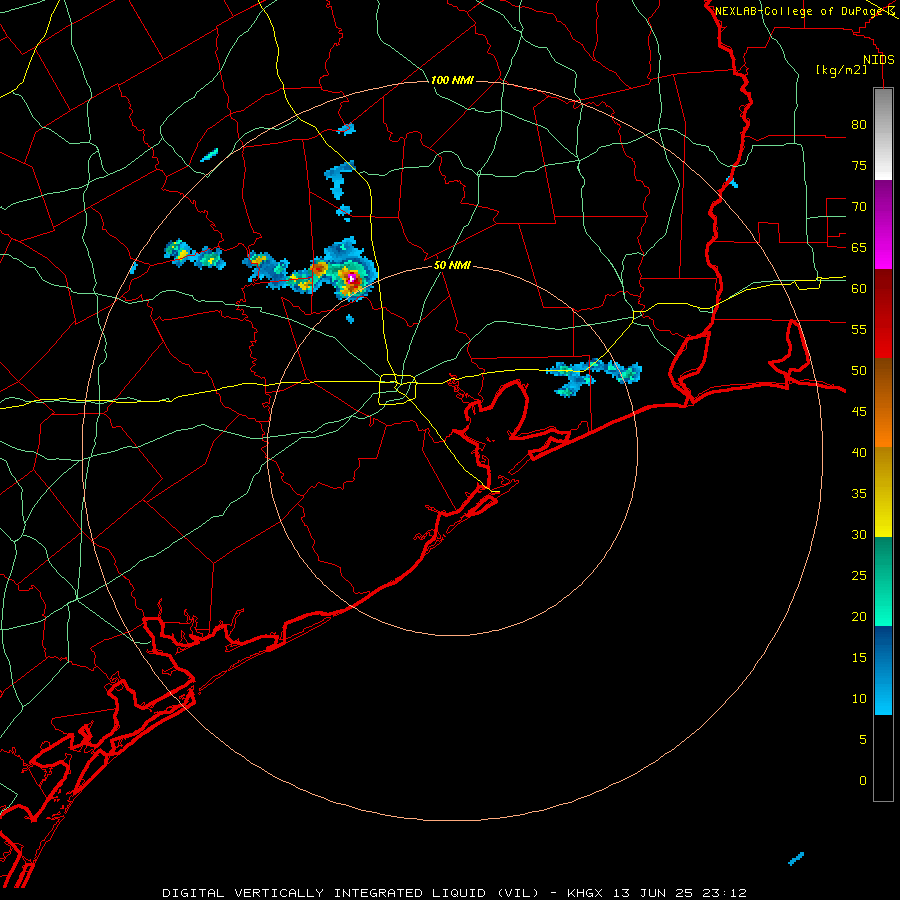Pick the blue segment of the color bar
This screenshot has height=900, width=900.
pyautogui.click(x=883, y=670)
